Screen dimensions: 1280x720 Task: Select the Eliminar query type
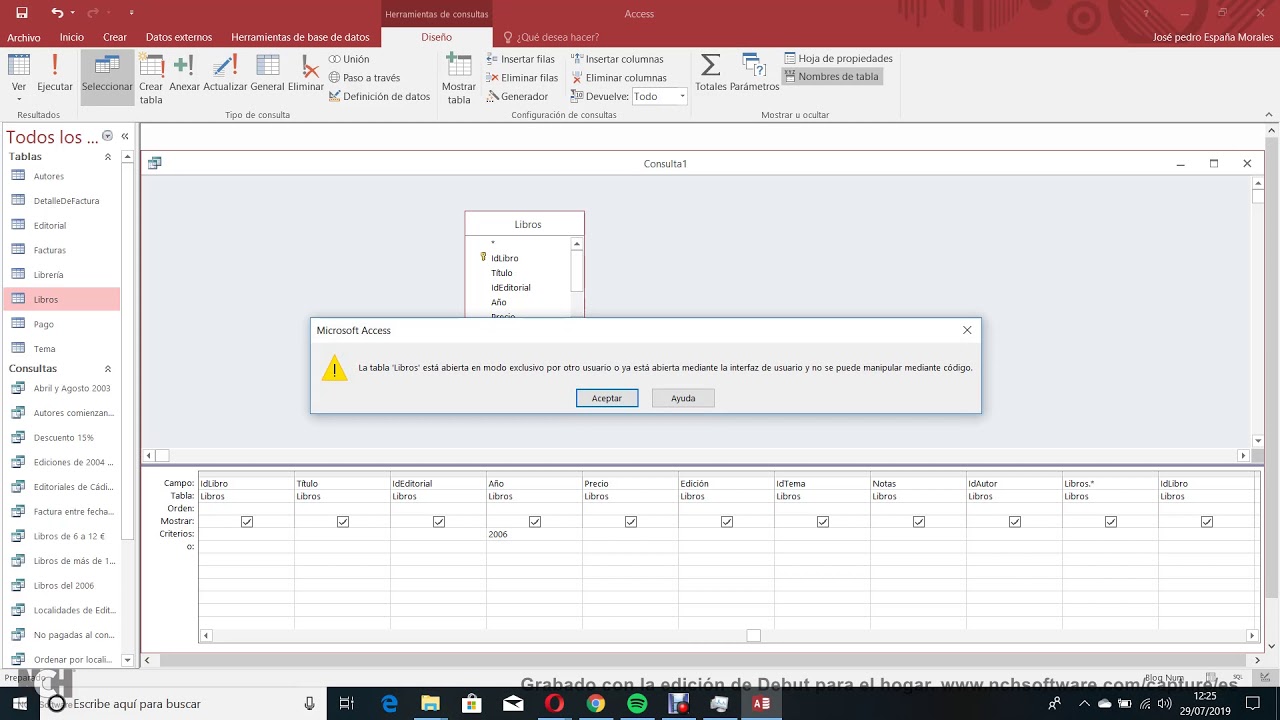coord(306,75)
